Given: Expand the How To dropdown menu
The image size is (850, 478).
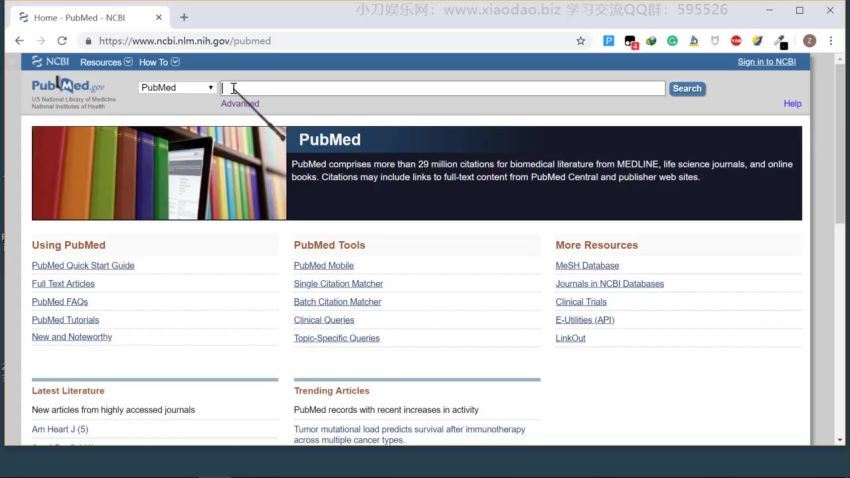Looking at the screenshot, I should click(159, 62).
